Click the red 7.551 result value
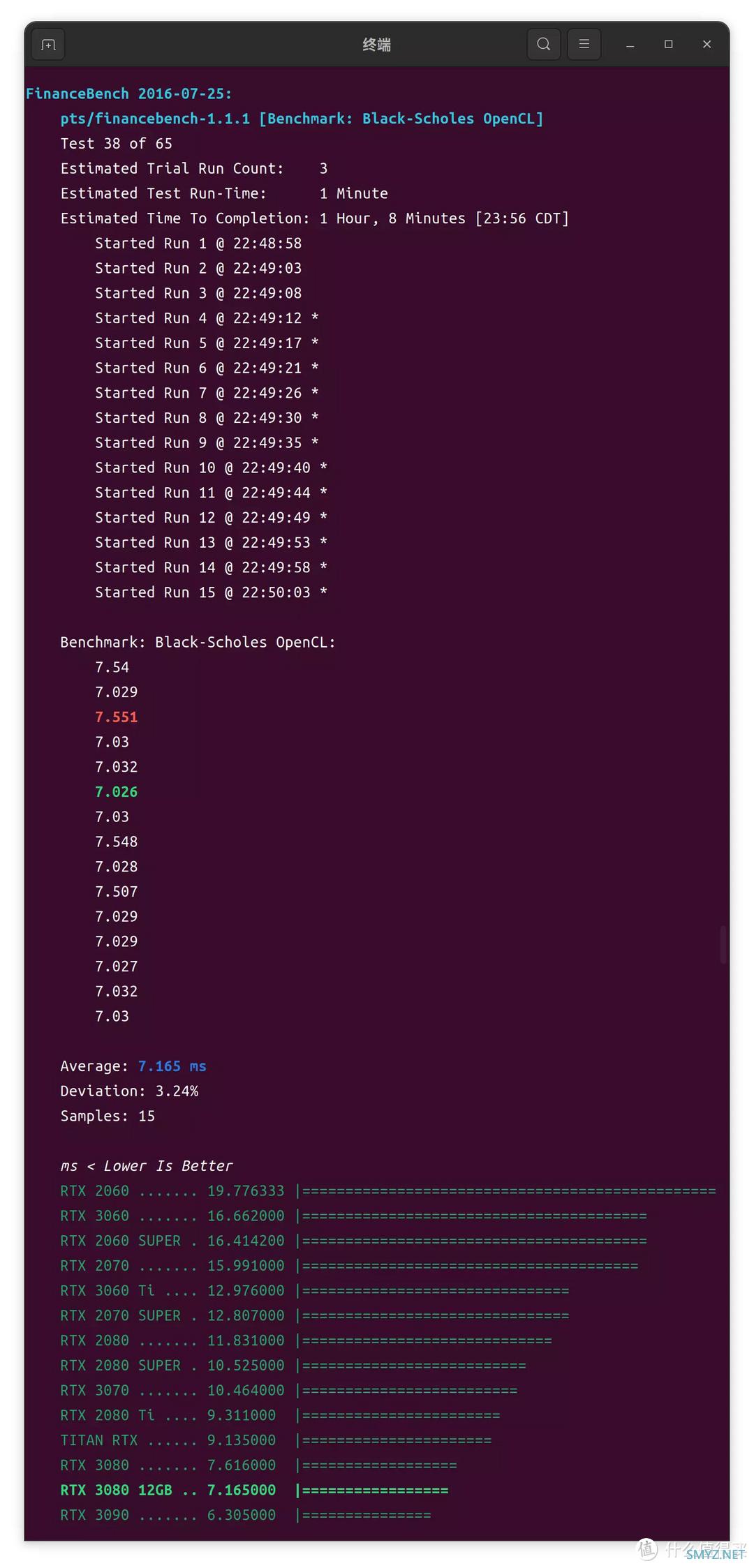The height and width of the screenshot is (1568, 754). 116,717
